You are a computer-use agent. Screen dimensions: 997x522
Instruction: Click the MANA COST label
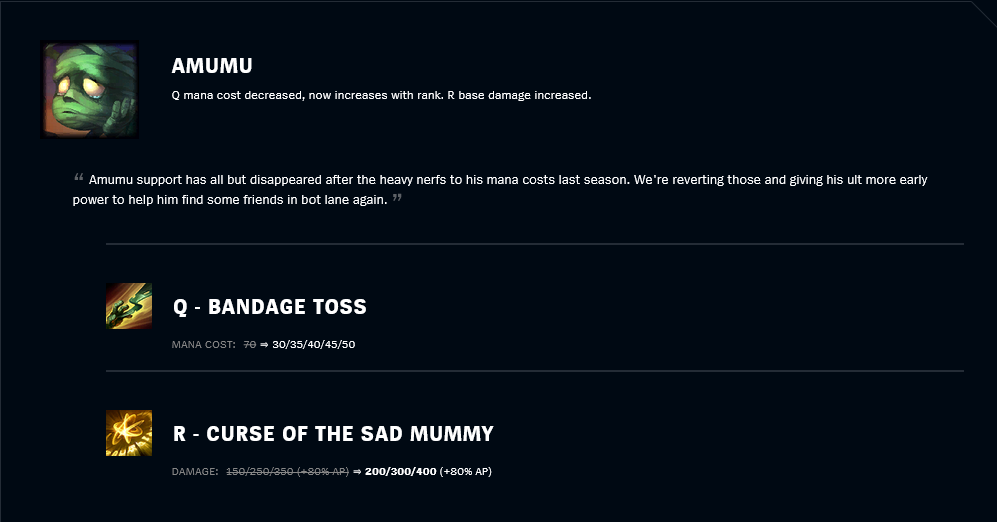tap(203, 345)
